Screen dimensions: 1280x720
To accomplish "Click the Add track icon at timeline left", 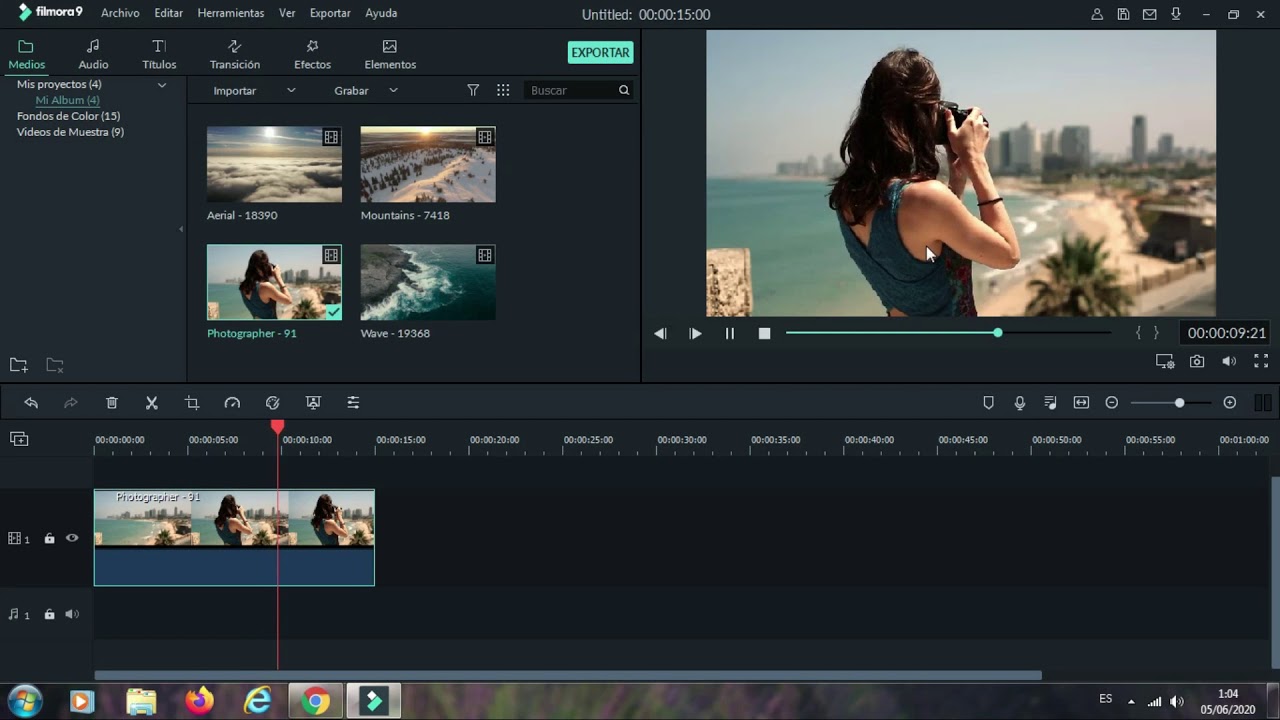I will [x=19, y=439].
